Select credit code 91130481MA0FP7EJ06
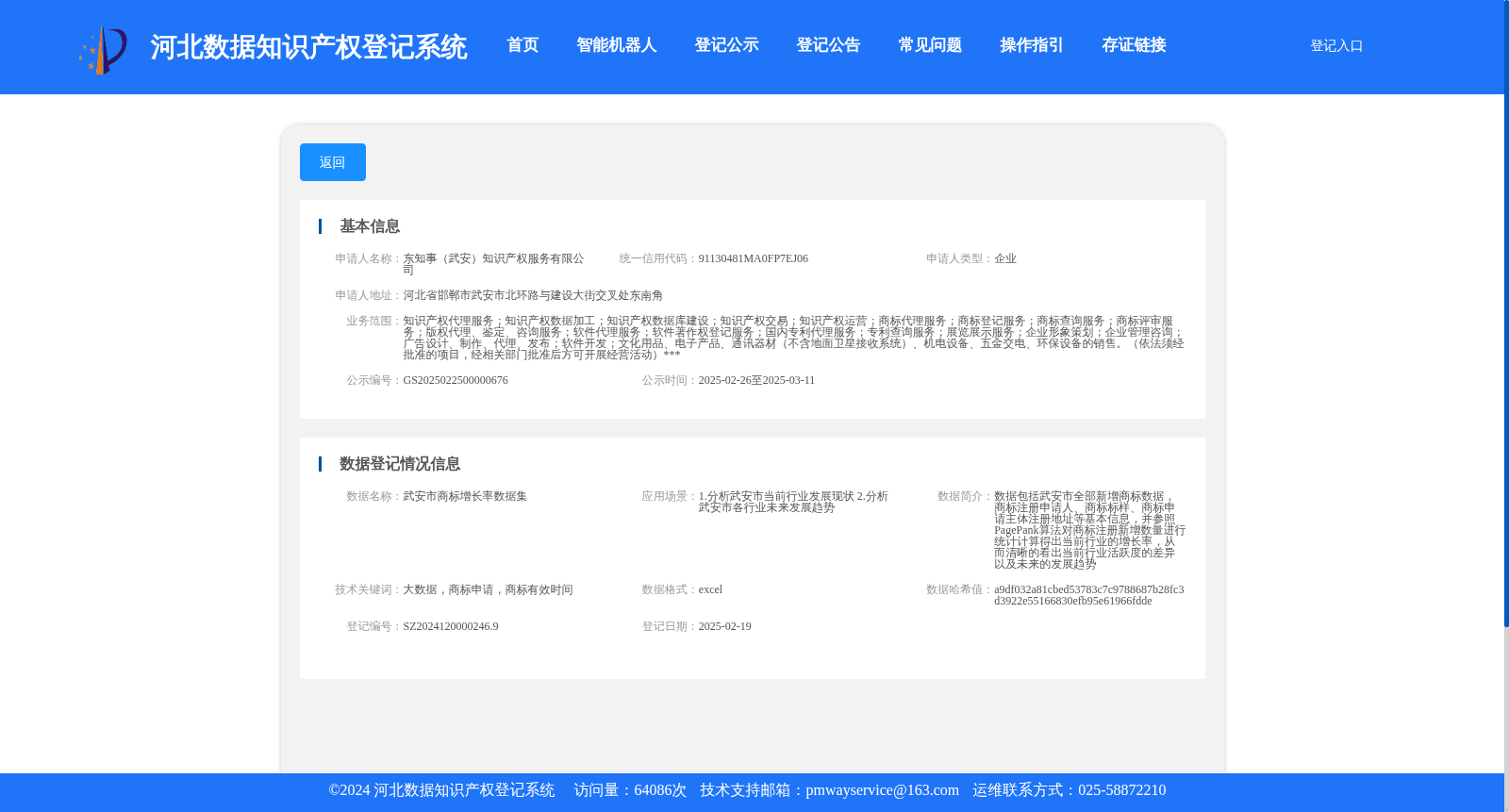Viewport: 1509px width, 812px height. pyautogui.click(x=754, y=258)
